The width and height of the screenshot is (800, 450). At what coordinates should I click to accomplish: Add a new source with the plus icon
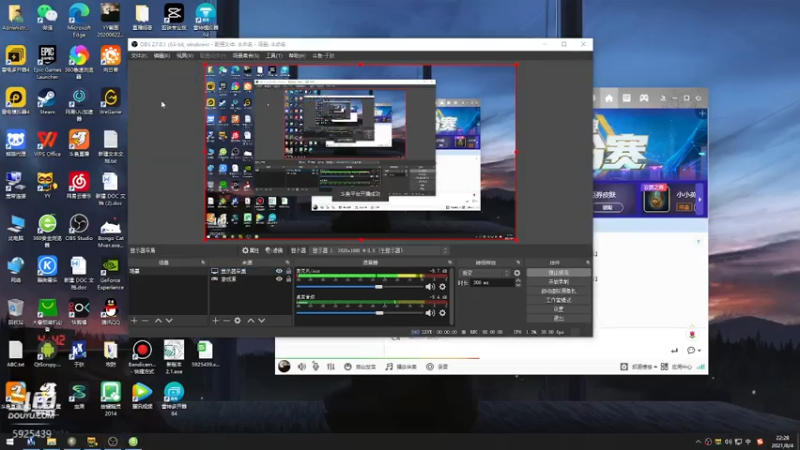[x=215, y=320]
